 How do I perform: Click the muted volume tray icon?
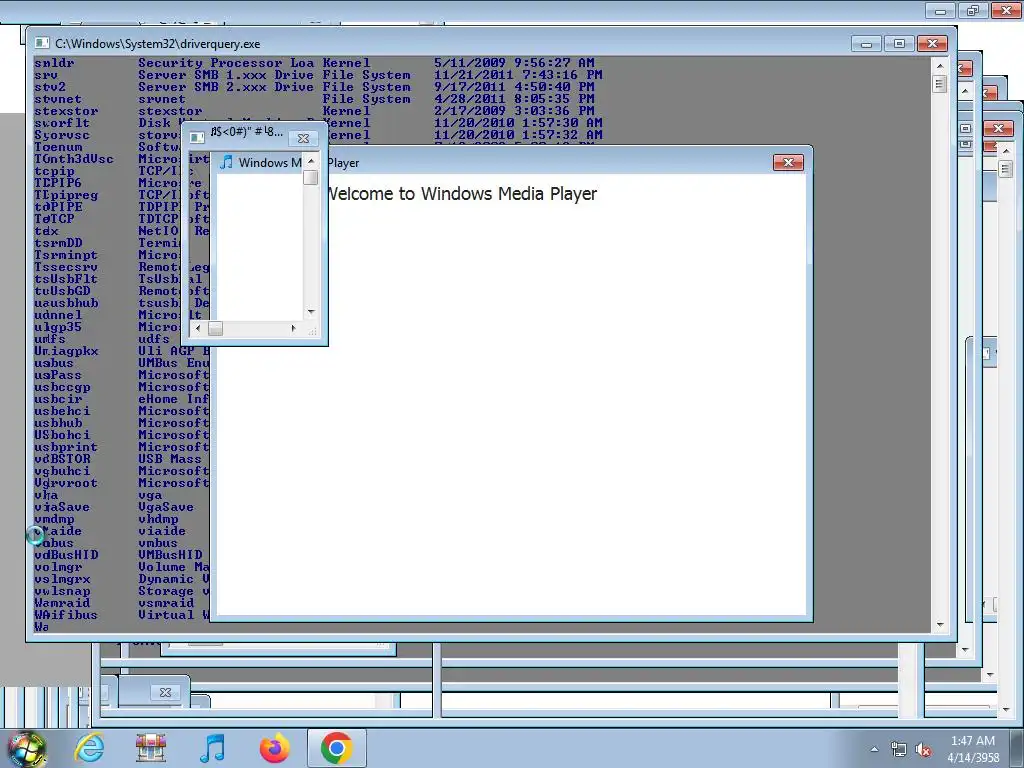click(x=923, y=749)
